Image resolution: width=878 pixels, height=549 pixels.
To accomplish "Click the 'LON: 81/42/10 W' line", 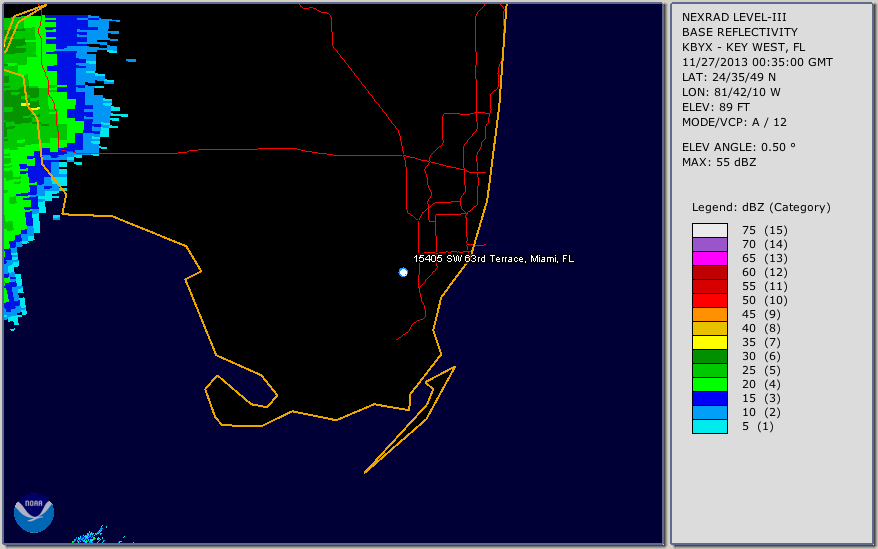I will (731, 92).
